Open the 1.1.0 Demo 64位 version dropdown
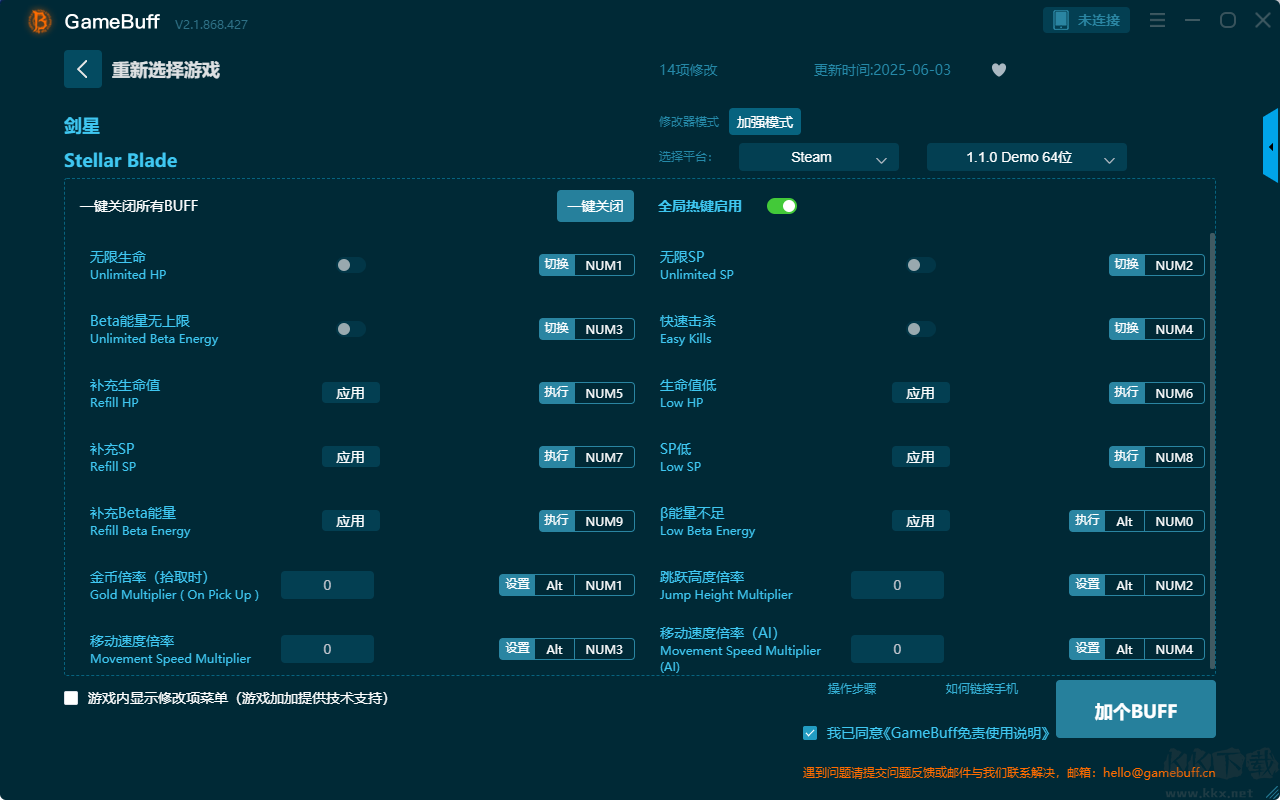This screenshot has width=1280, height=800. [x=1026, y=157]
